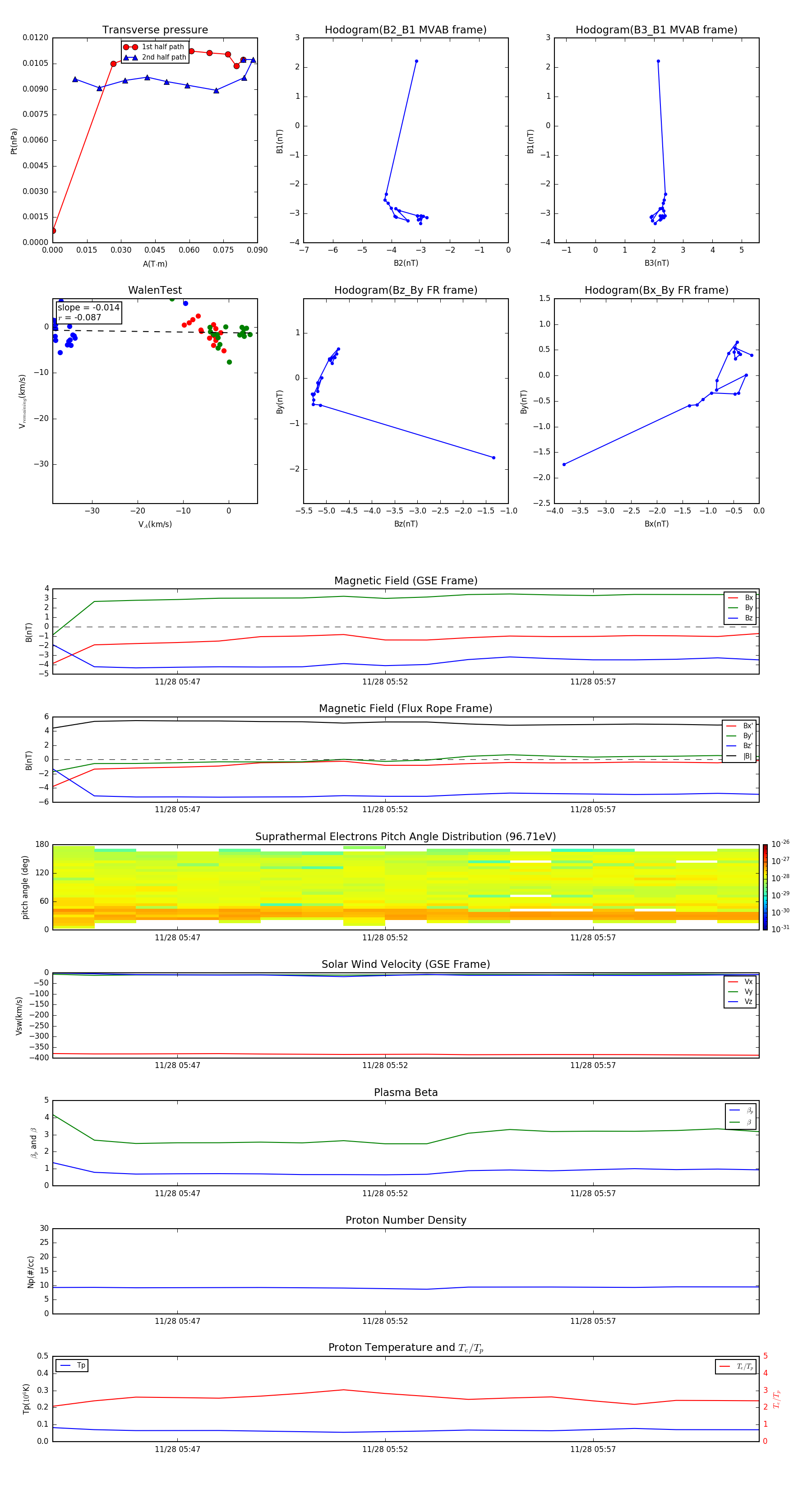The height and width of the screenshot is (1489, 812).
Task: Click the 'Hodogram(Bz_By FR frame)' title
Action: tap(406, 290)
